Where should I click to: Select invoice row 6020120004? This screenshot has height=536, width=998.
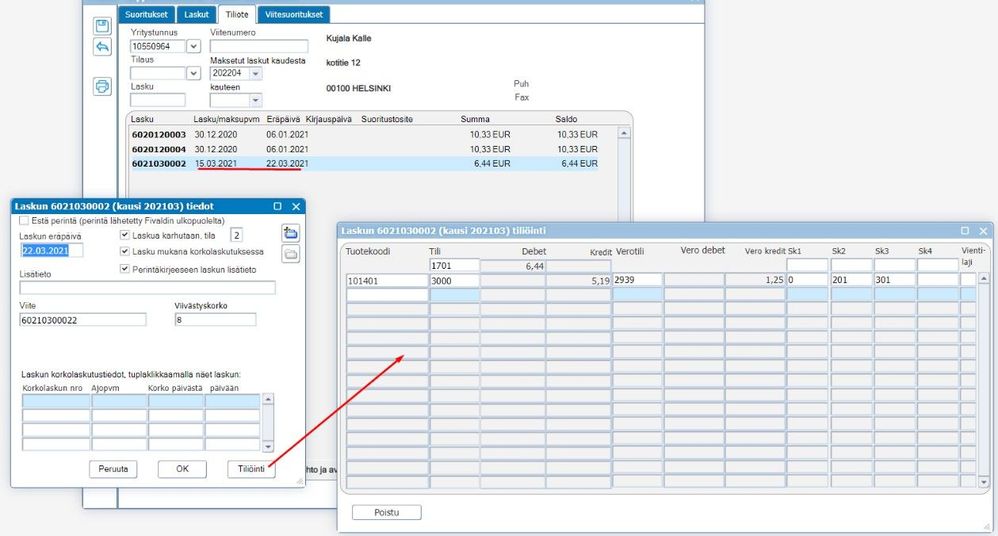364,149
